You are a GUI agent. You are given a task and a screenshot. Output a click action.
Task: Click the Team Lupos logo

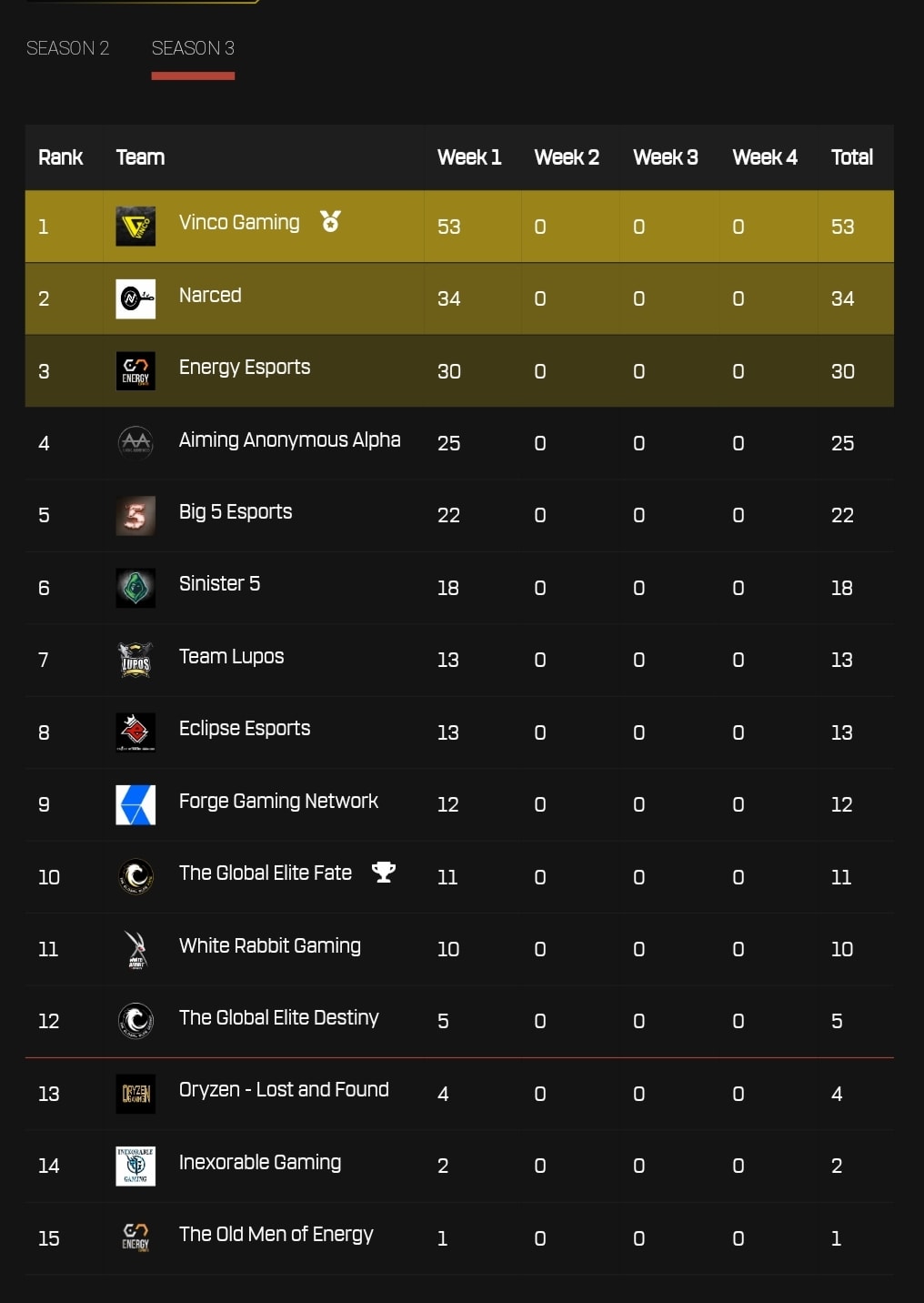click(136, 661)
